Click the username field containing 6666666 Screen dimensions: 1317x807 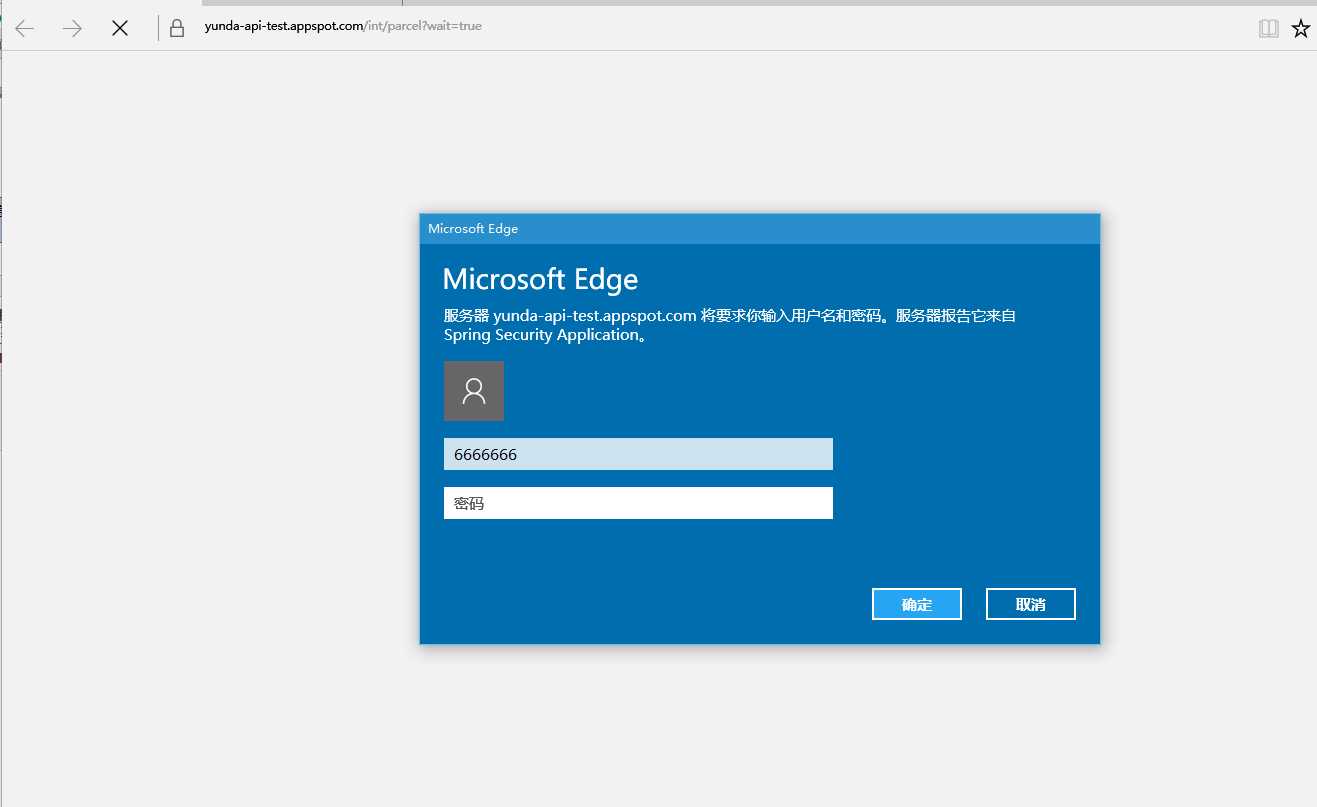click(x=638, y=454)
